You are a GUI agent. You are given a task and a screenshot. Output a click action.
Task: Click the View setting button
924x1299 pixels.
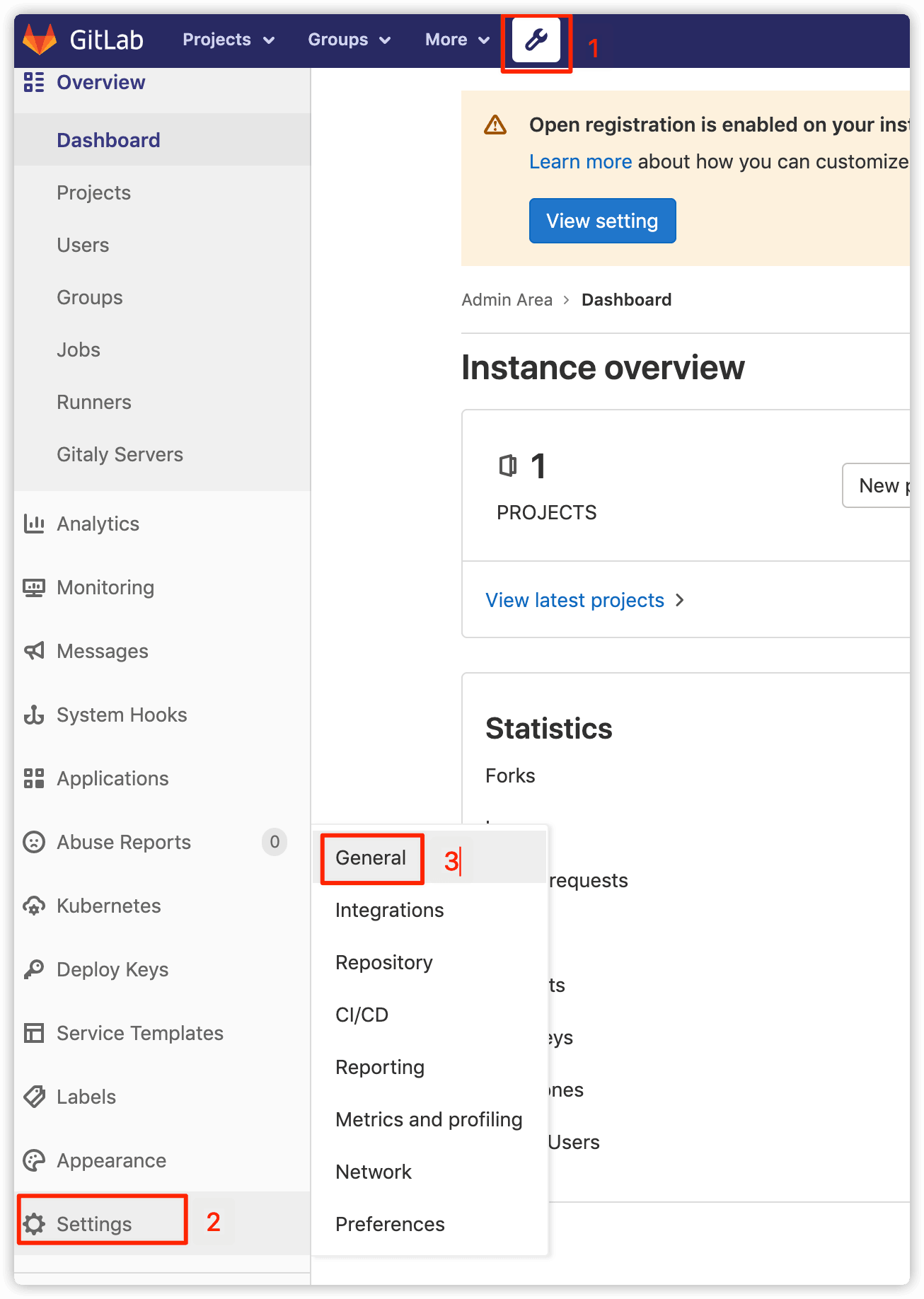tap(603, 221)
